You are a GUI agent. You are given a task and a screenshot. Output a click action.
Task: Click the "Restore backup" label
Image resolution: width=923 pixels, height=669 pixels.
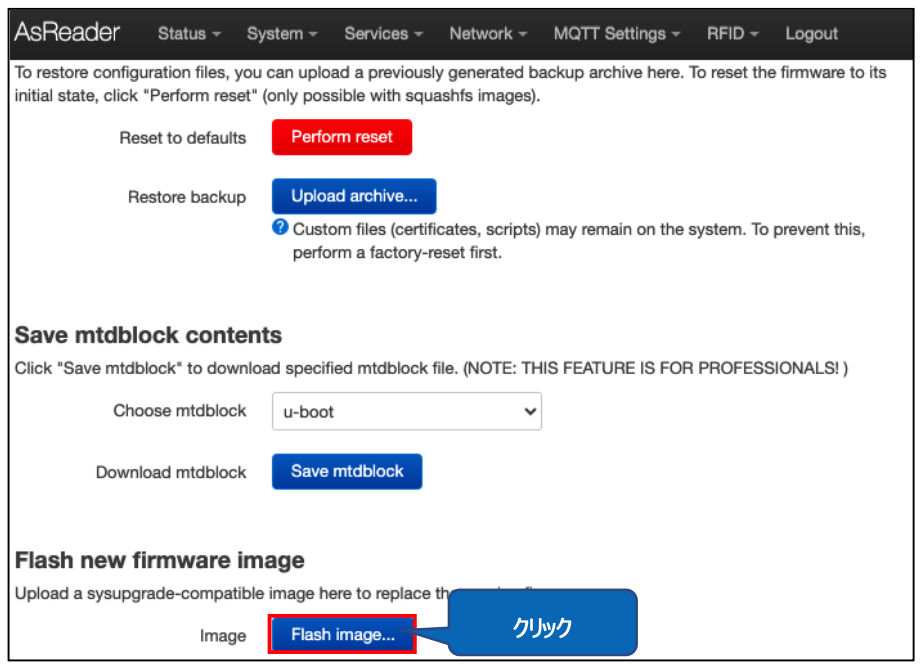coord(186,197)
